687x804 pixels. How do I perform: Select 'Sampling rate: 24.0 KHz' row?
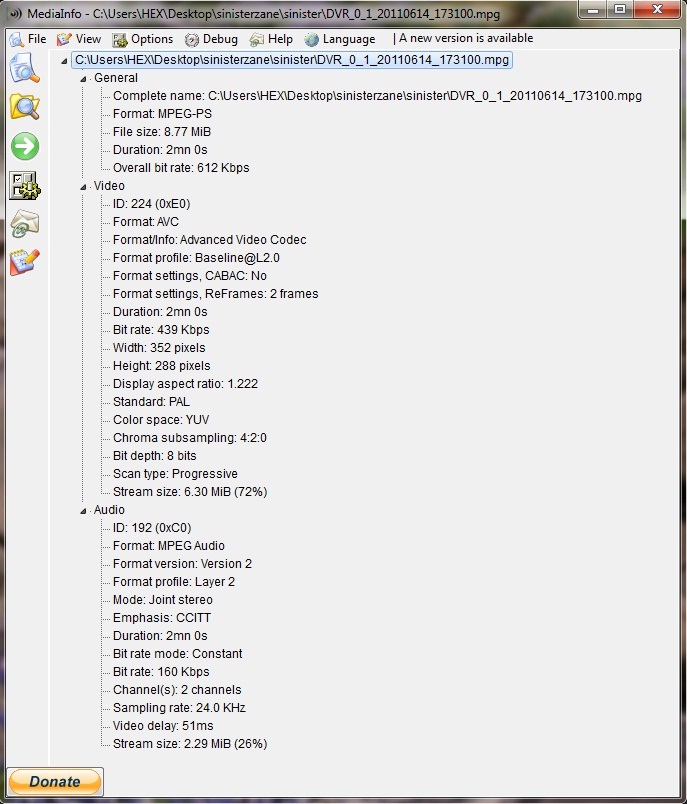179,708
